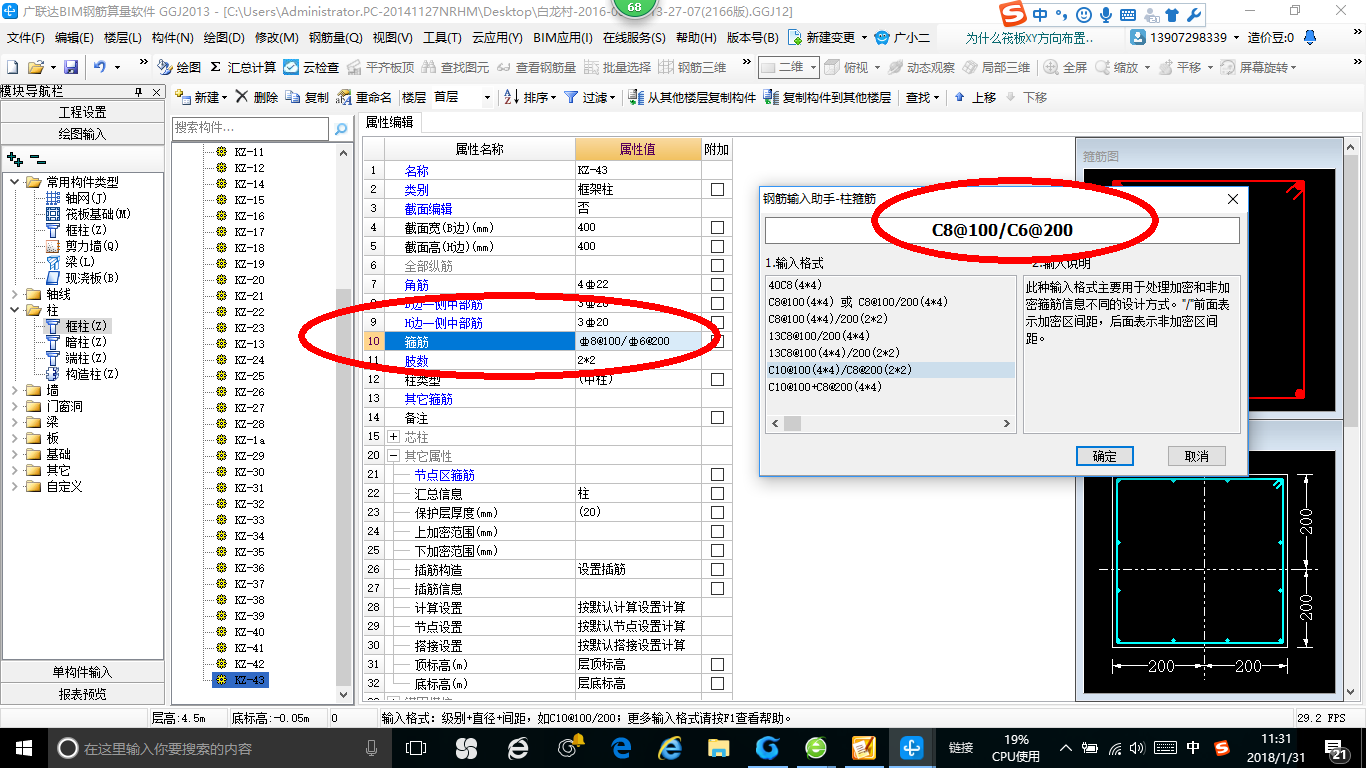Image resolution: width=1366 pixels, height=768 pixels.
Task: Click the 重命名 rename tool
Action: point(364,97)
